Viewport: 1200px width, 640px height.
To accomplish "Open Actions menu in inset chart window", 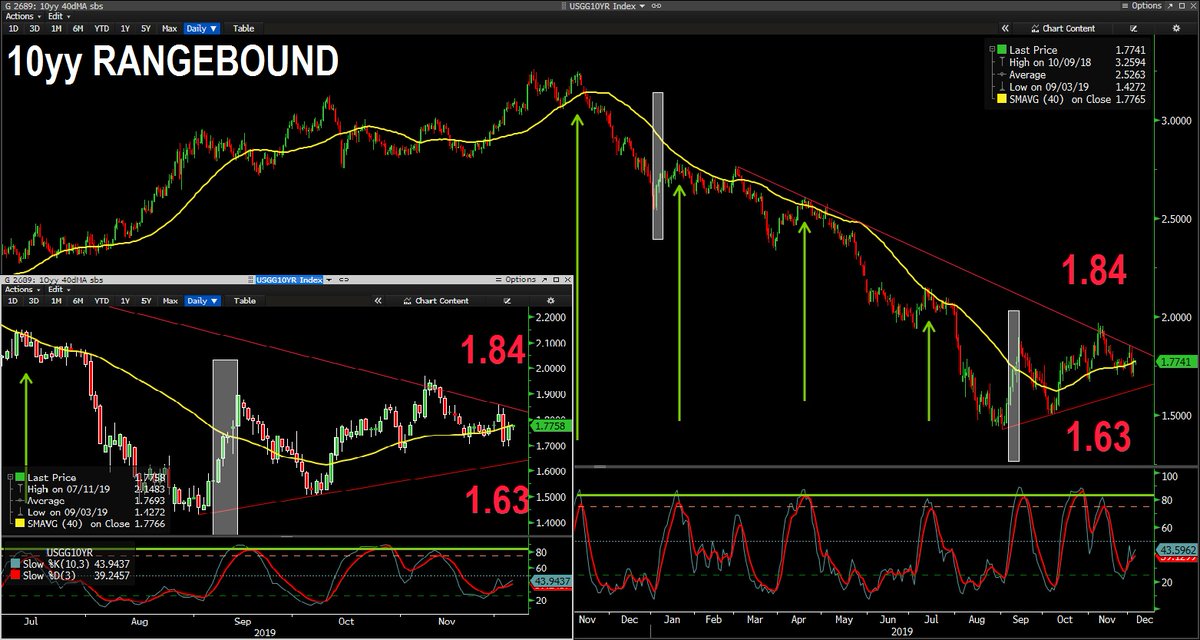I will point(22,290).
